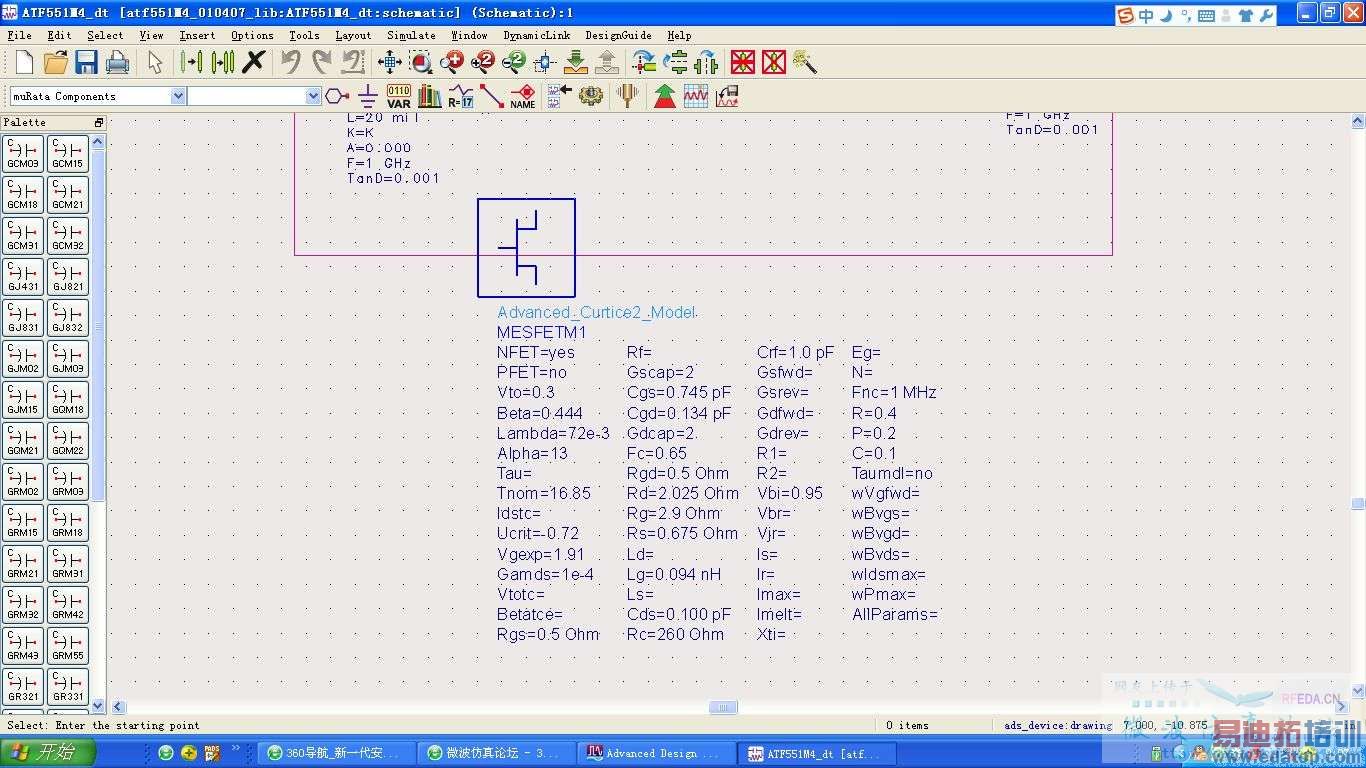Image resolution: width=1366 pixels, height=768 pixels.
Task: Zoom in by two with the red magnifier
Action: click(x=483, y=62)
